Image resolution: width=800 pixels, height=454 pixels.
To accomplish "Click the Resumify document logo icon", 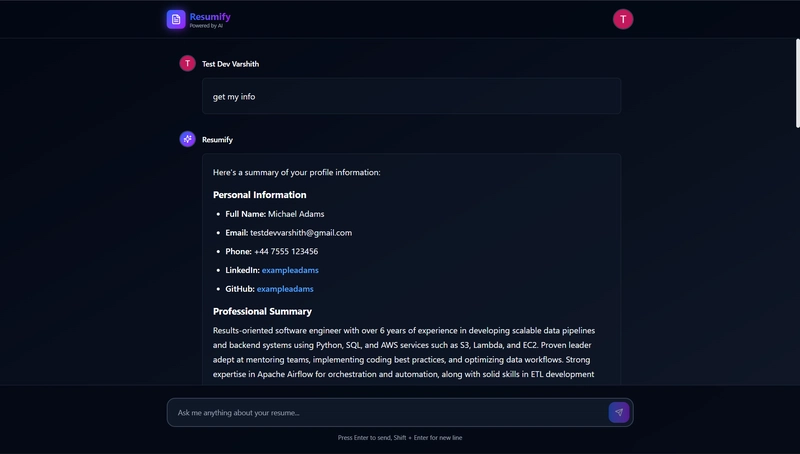I will [176, 19].
